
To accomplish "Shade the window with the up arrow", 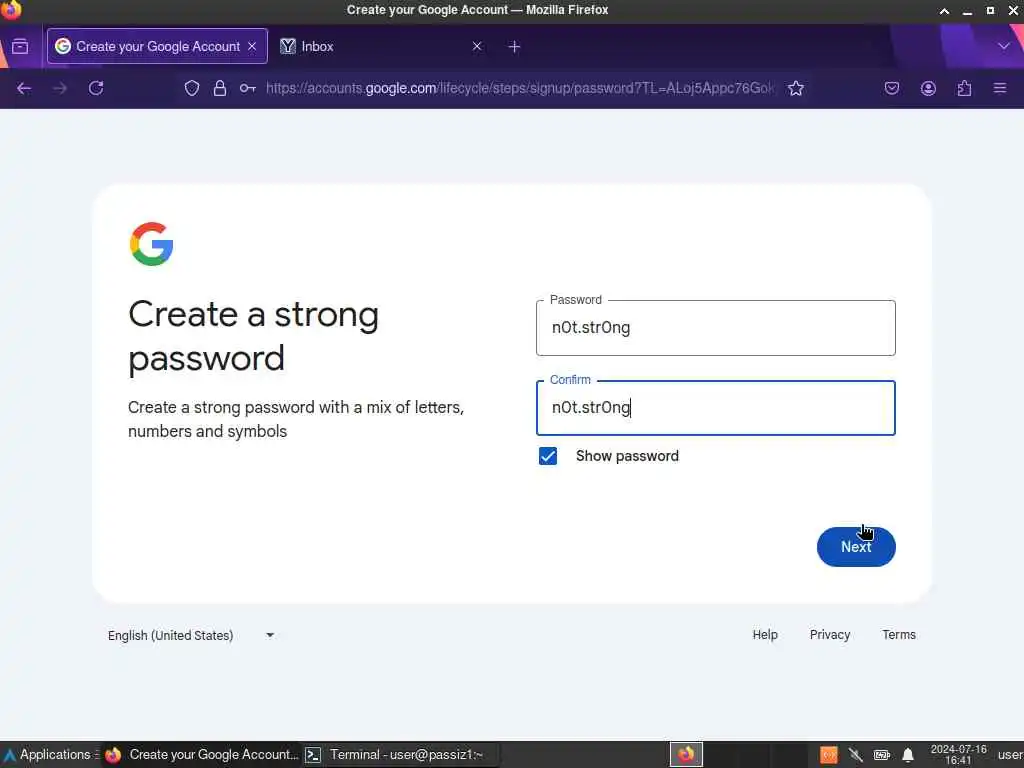I will pos(944,10).
